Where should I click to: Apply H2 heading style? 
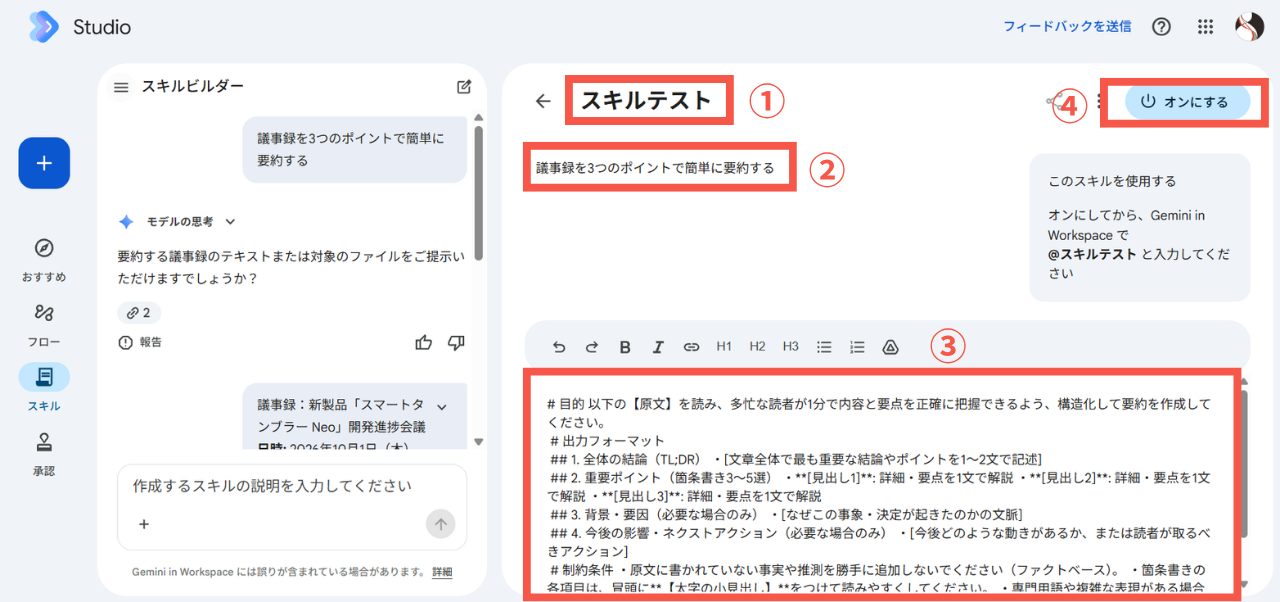757,347
